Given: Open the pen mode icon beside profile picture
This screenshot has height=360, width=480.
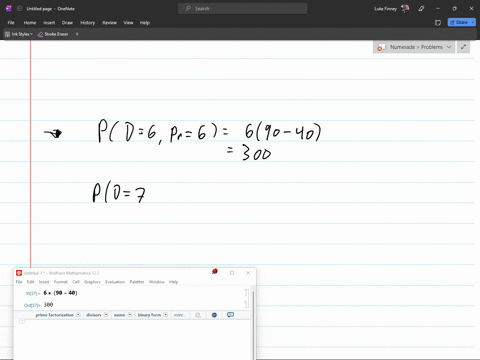Looking at the screenshot, I should tap(421, 8).
